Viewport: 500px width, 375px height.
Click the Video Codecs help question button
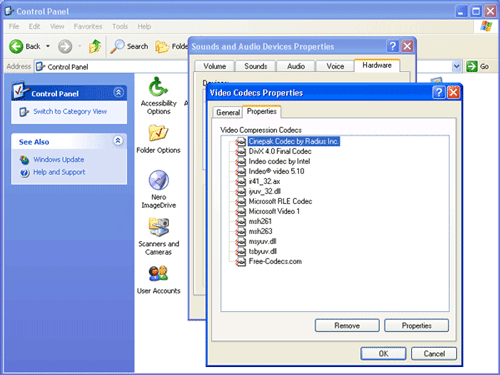(439, 92)
